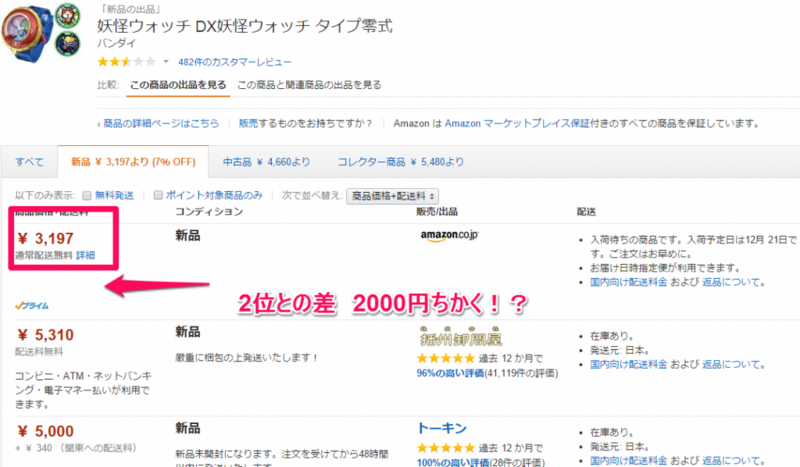Click the five-star rating of トーキン
The image size is (800, 467).
click(x=445, y=448)
